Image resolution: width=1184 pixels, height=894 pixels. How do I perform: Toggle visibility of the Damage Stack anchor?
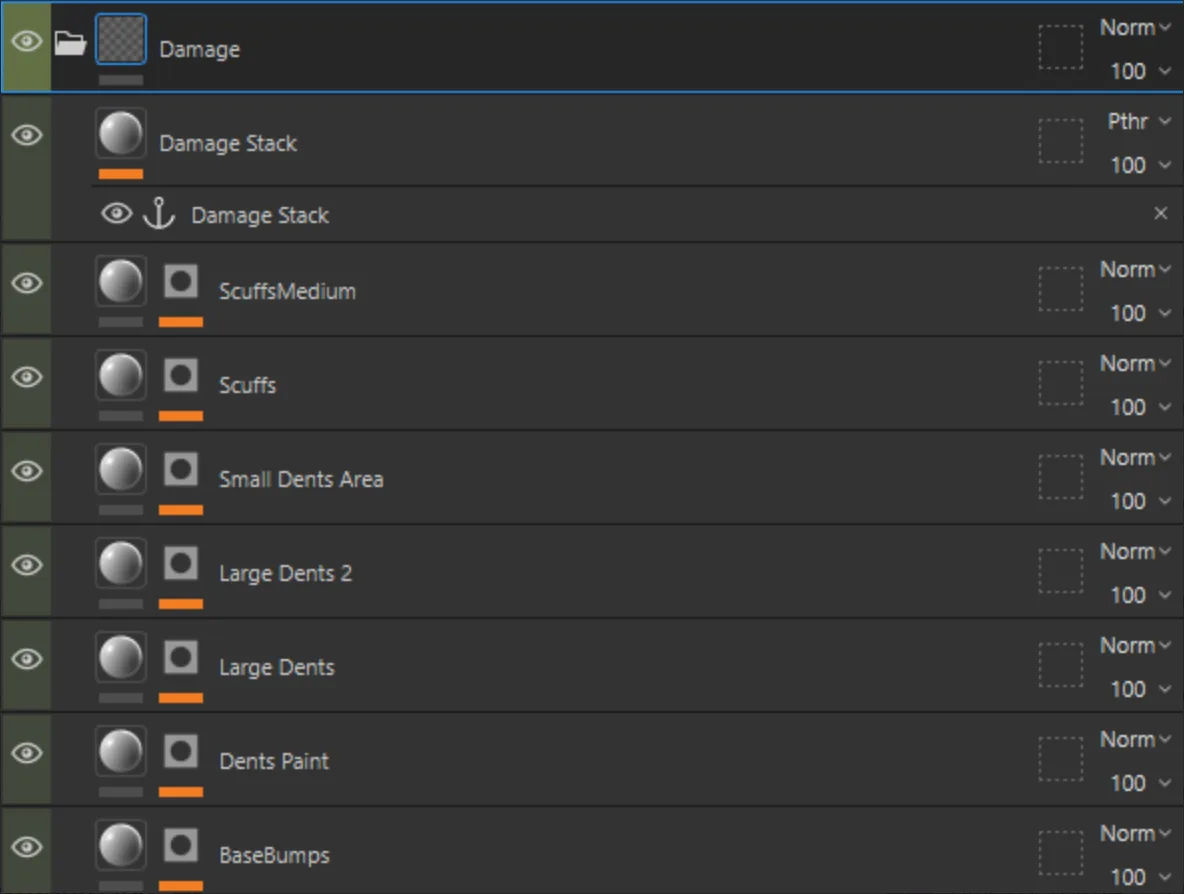[116, 214]
